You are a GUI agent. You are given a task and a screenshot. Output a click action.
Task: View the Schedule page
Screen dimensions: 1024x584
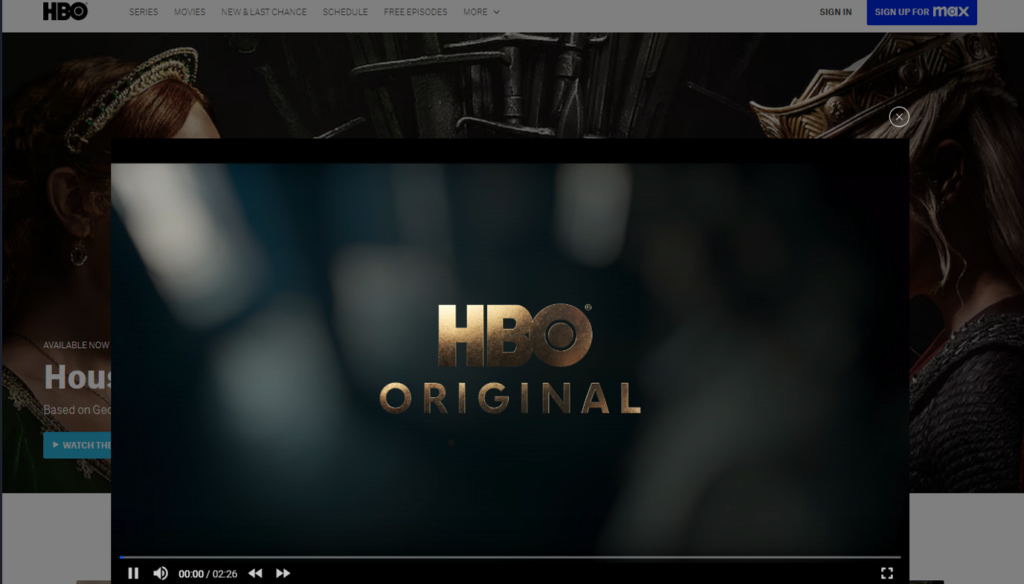(x=345, y=12)
